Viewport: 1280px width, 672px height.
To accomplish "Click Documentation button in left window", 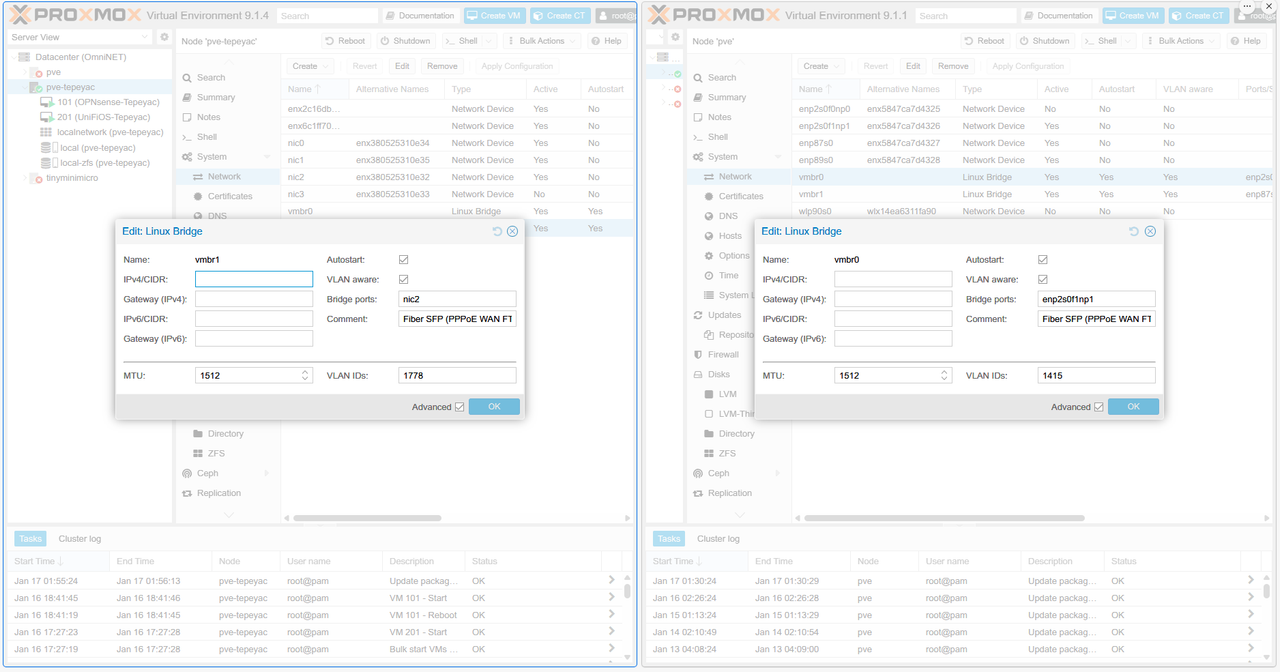I will (420, 16).
